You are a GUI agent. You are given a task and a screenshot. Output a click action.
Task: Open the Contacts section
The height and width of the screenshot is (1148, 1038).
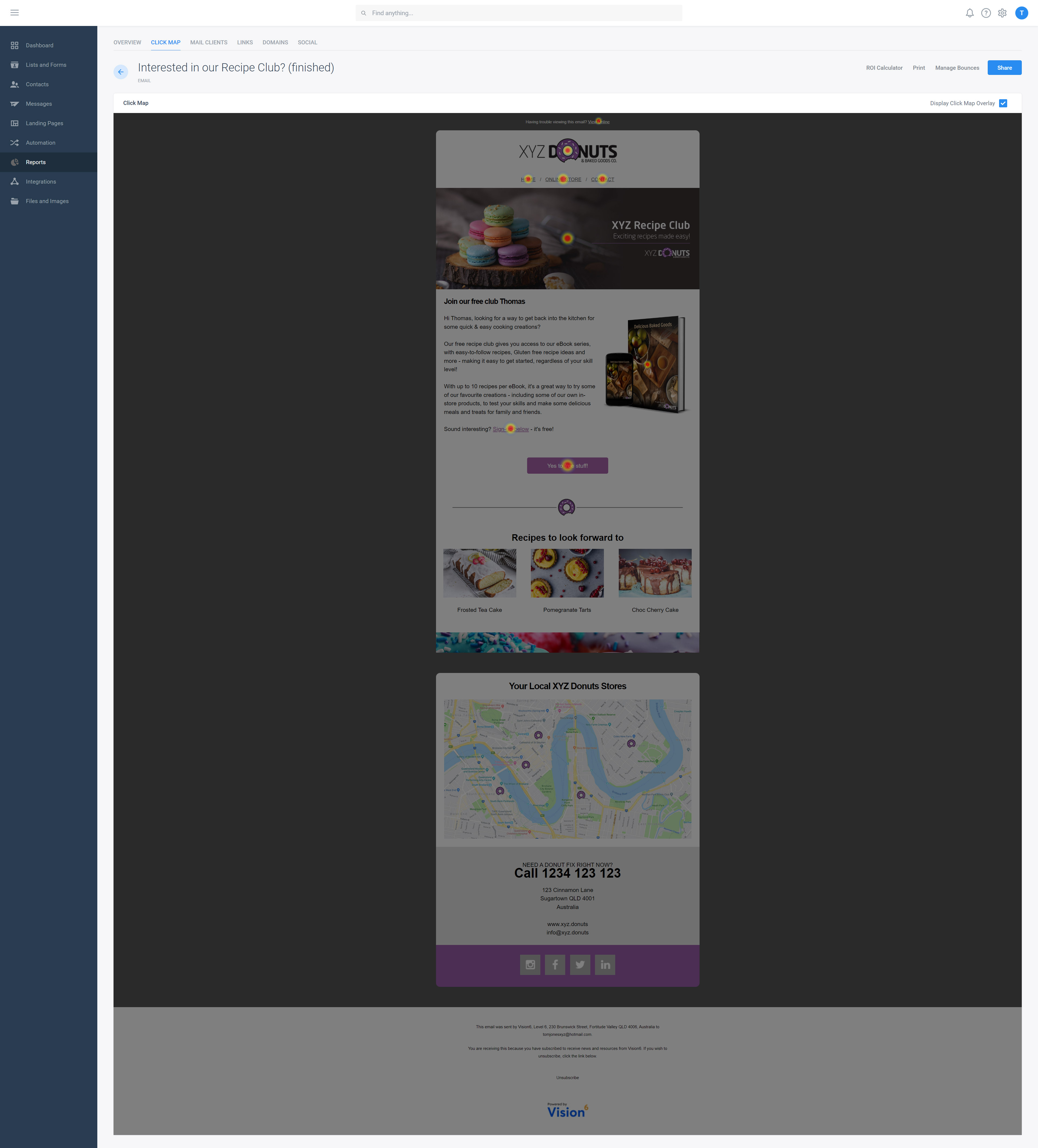click(x=36, y=84)
